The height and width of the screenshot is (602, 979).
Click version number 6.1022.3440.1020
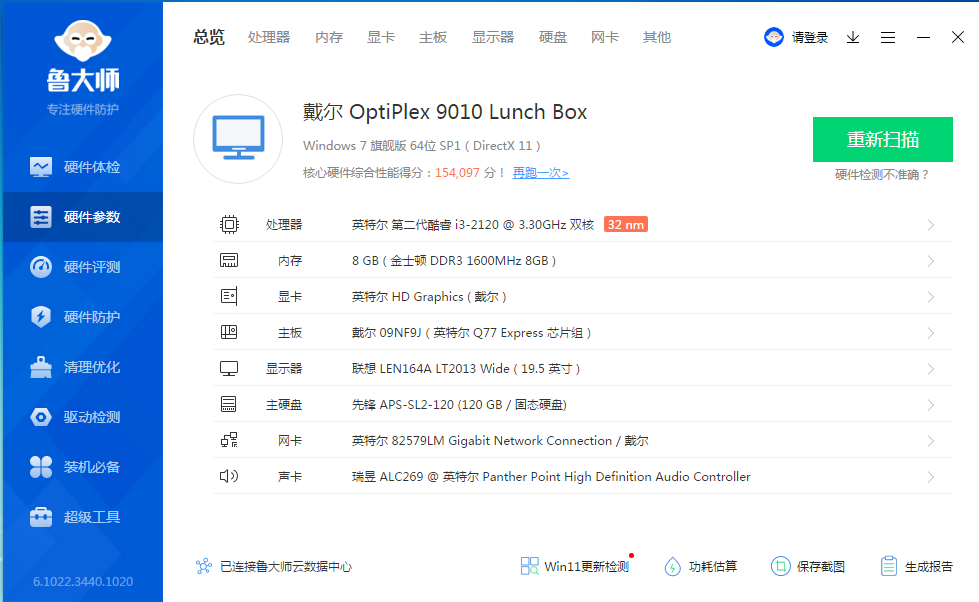pos(83,581)
